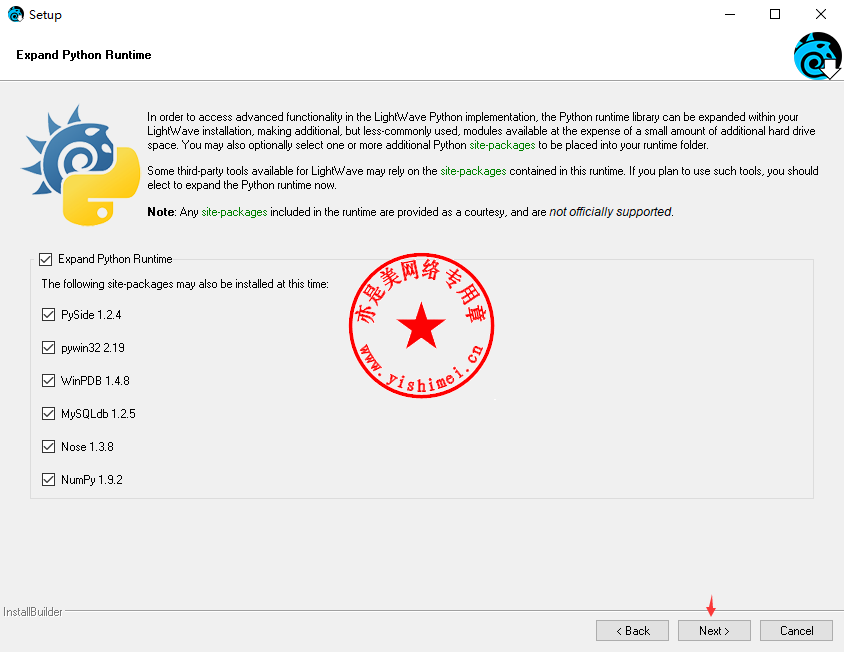Click the 'not officially supported' italic text
Viewport: 844px width, 652px height.
tap(610, 212)
